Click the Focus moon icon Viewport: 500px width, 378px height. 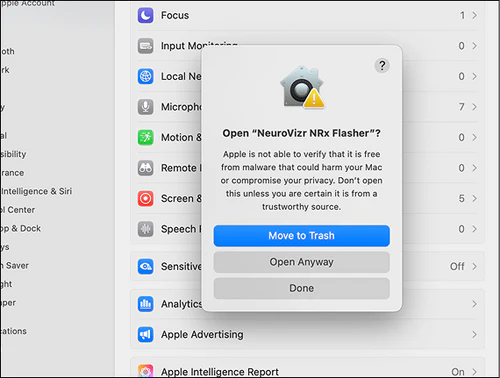(146, 15)
